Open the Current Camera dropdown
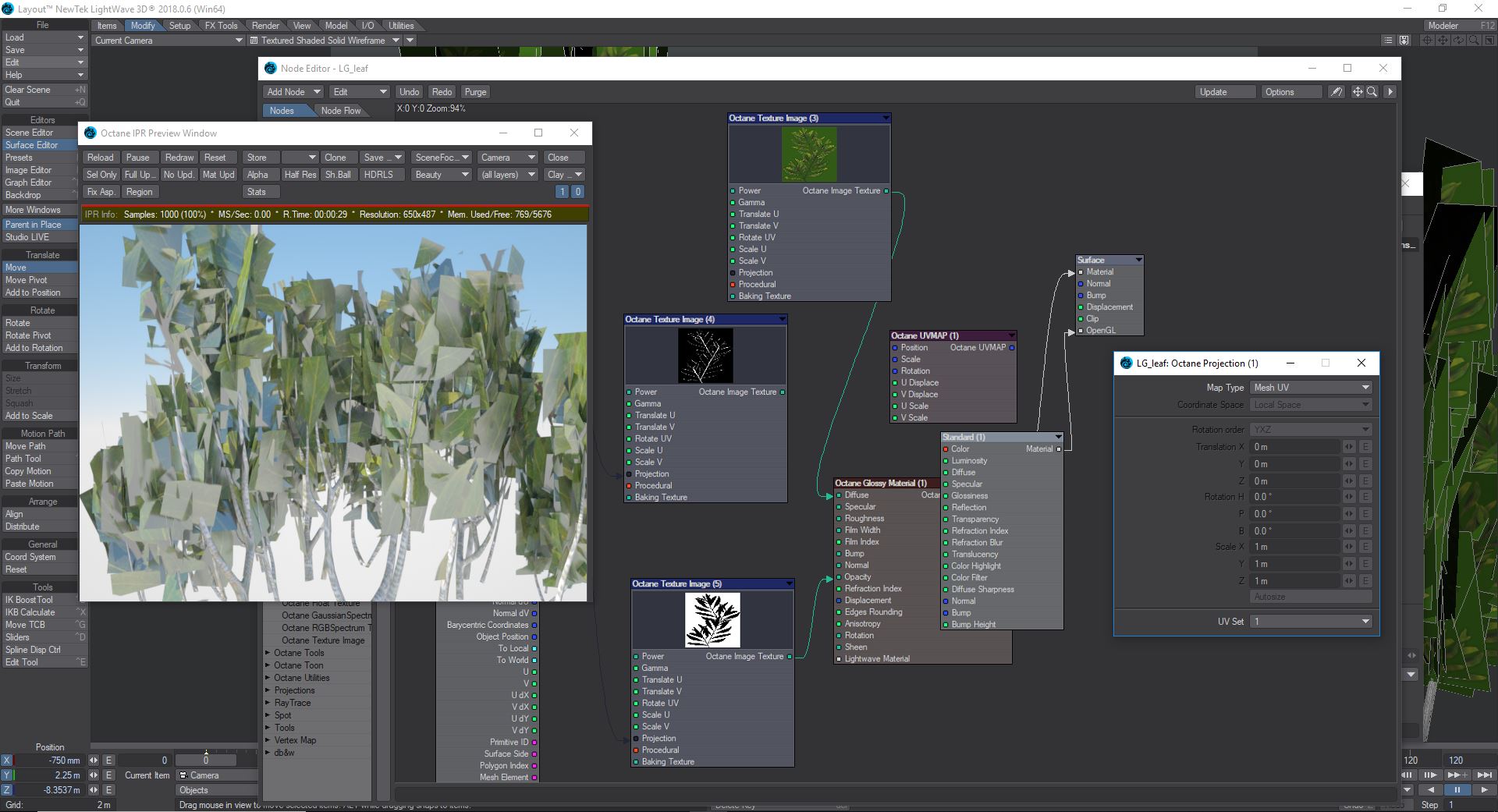Image resolution: width=1498 pixels, height=812 pixels. [169, 41]
